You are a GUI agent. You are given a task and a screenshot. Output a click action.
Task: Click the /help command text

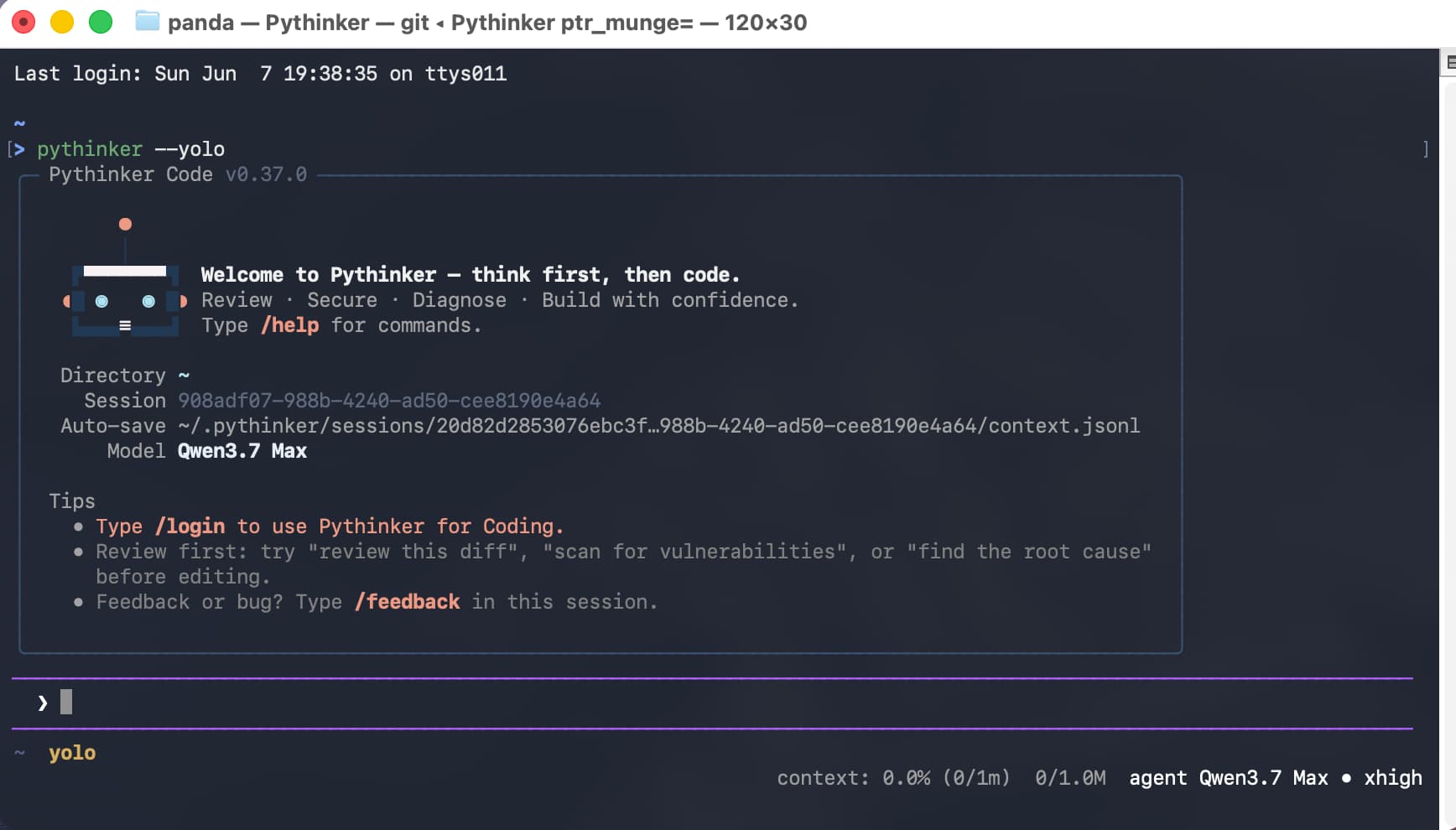290,325
